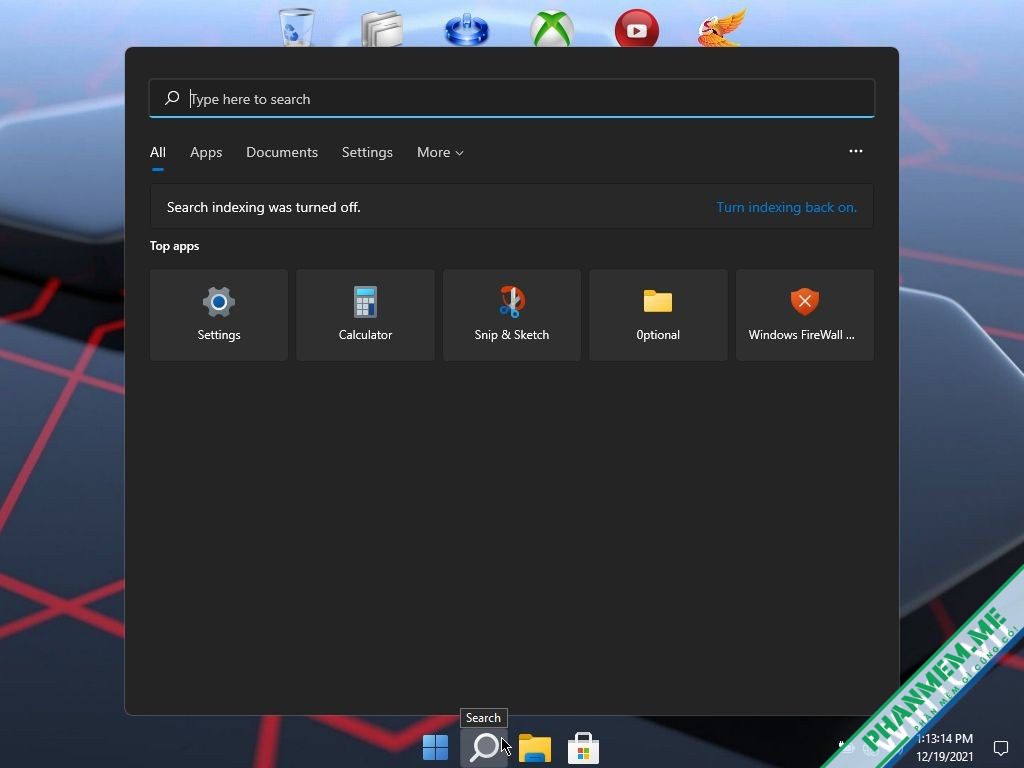Open the phoenix bird dock icon
The image size is (1024, 768).
pos(722,27)
